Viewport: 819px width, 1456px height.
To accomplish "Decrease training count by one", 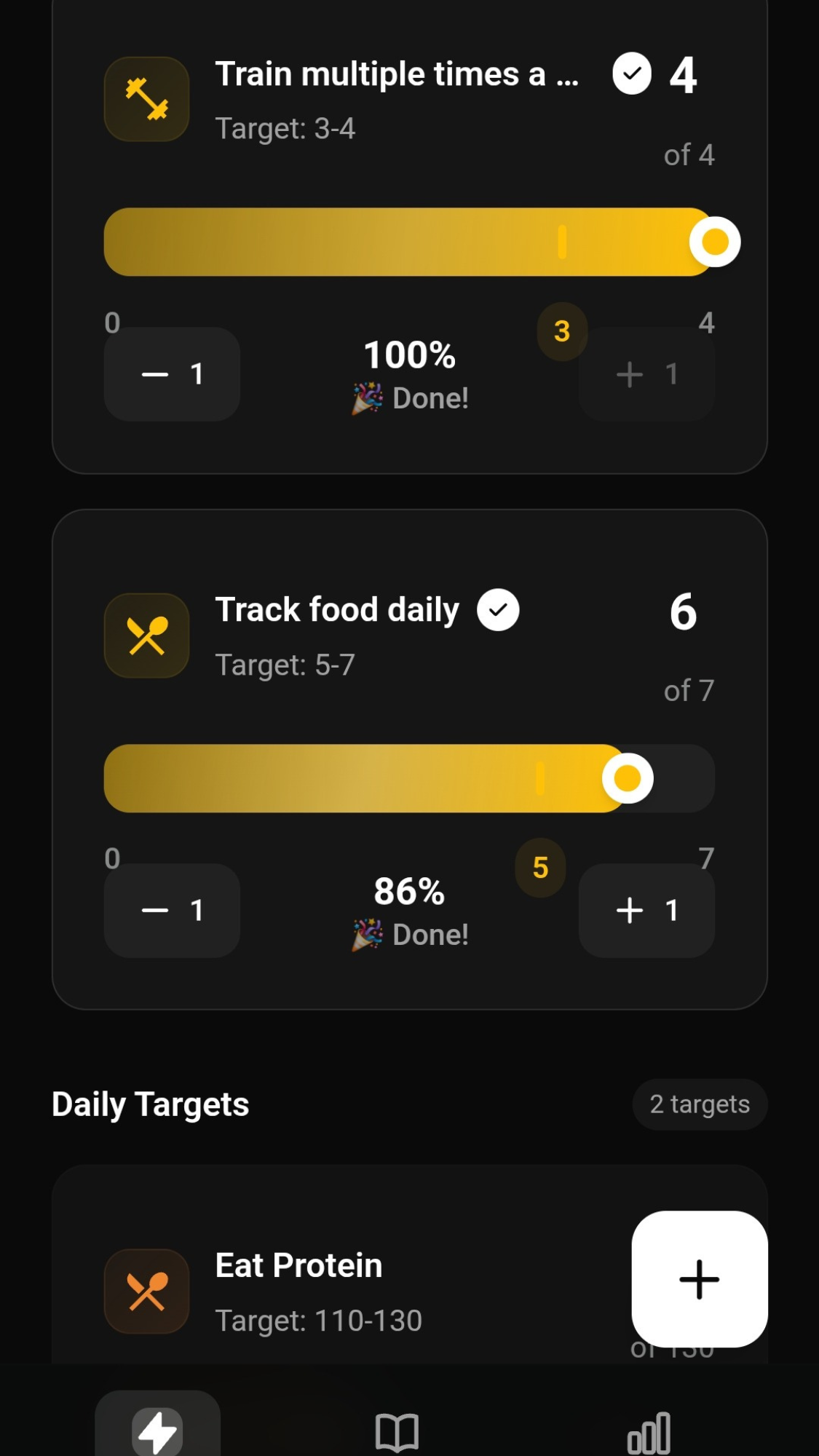I will coord(172,374).
